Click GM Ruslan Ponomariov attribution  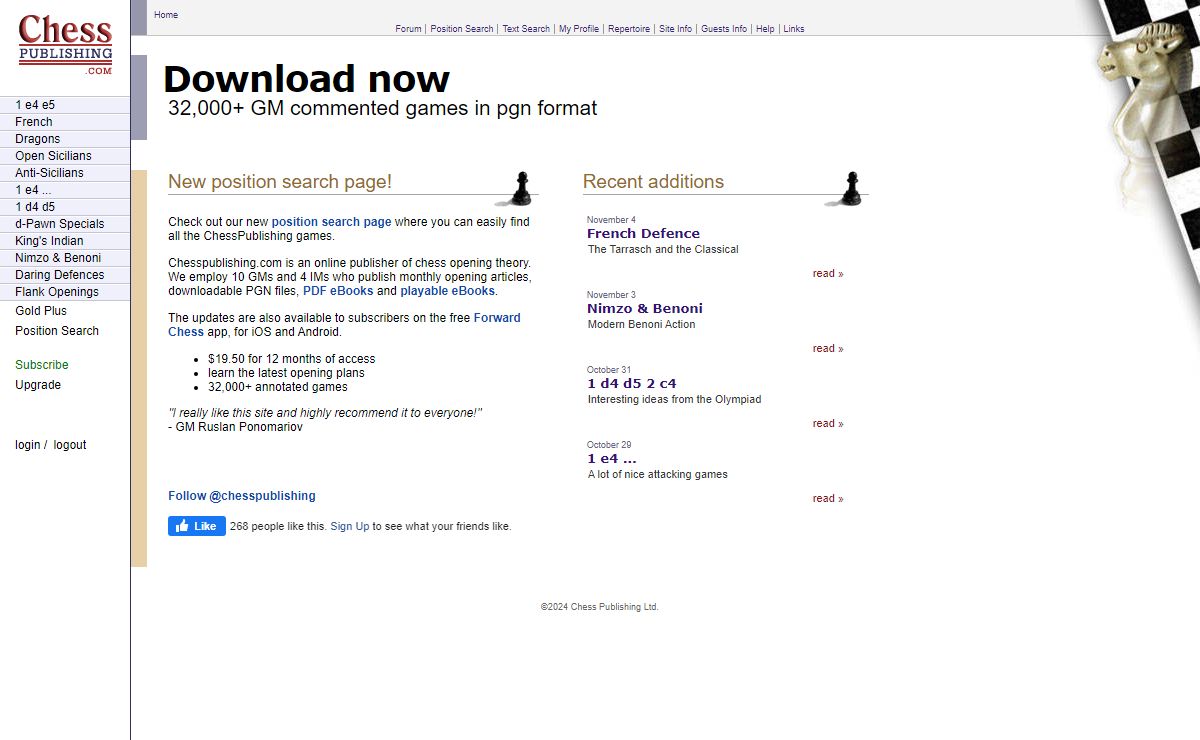tap(235, 427)
